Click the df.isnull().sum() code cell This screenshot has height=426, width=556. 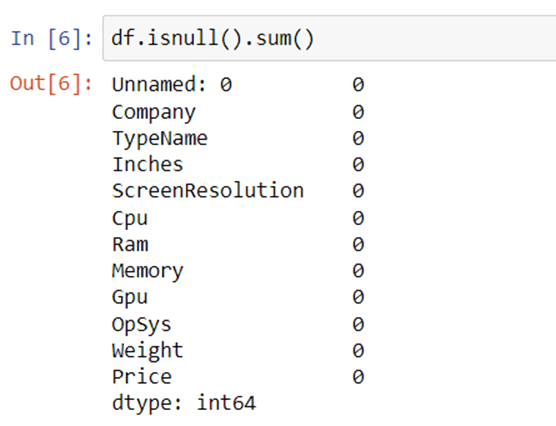[330, 38]
